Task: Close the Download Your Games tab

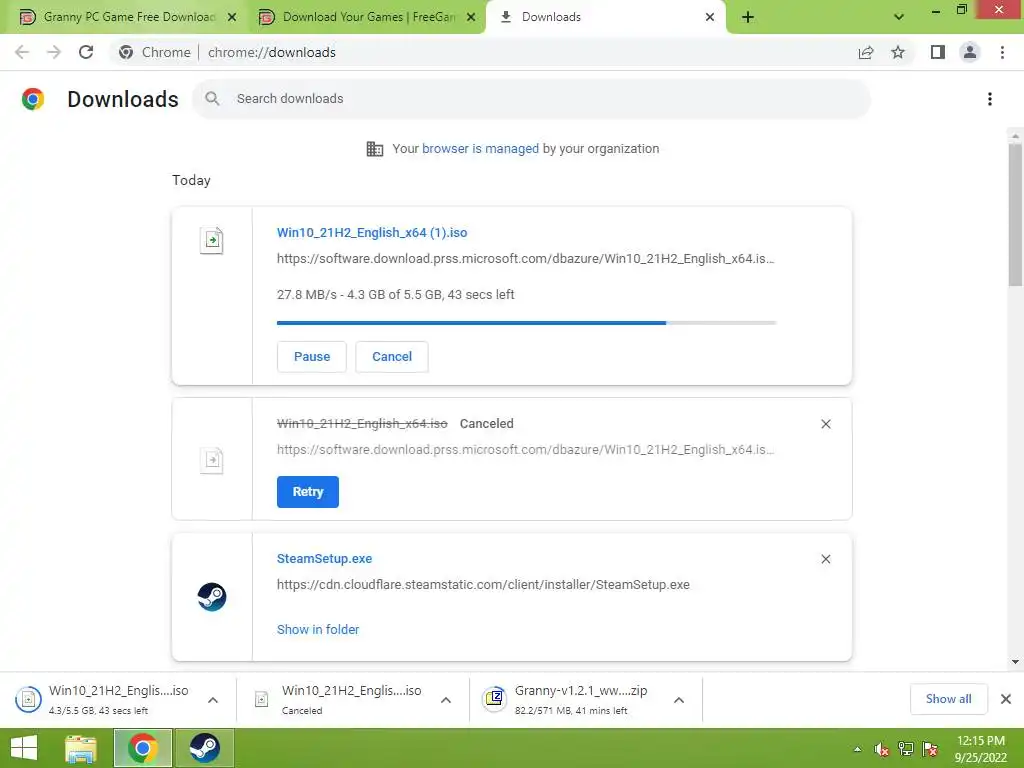Action: pos(471,17)
